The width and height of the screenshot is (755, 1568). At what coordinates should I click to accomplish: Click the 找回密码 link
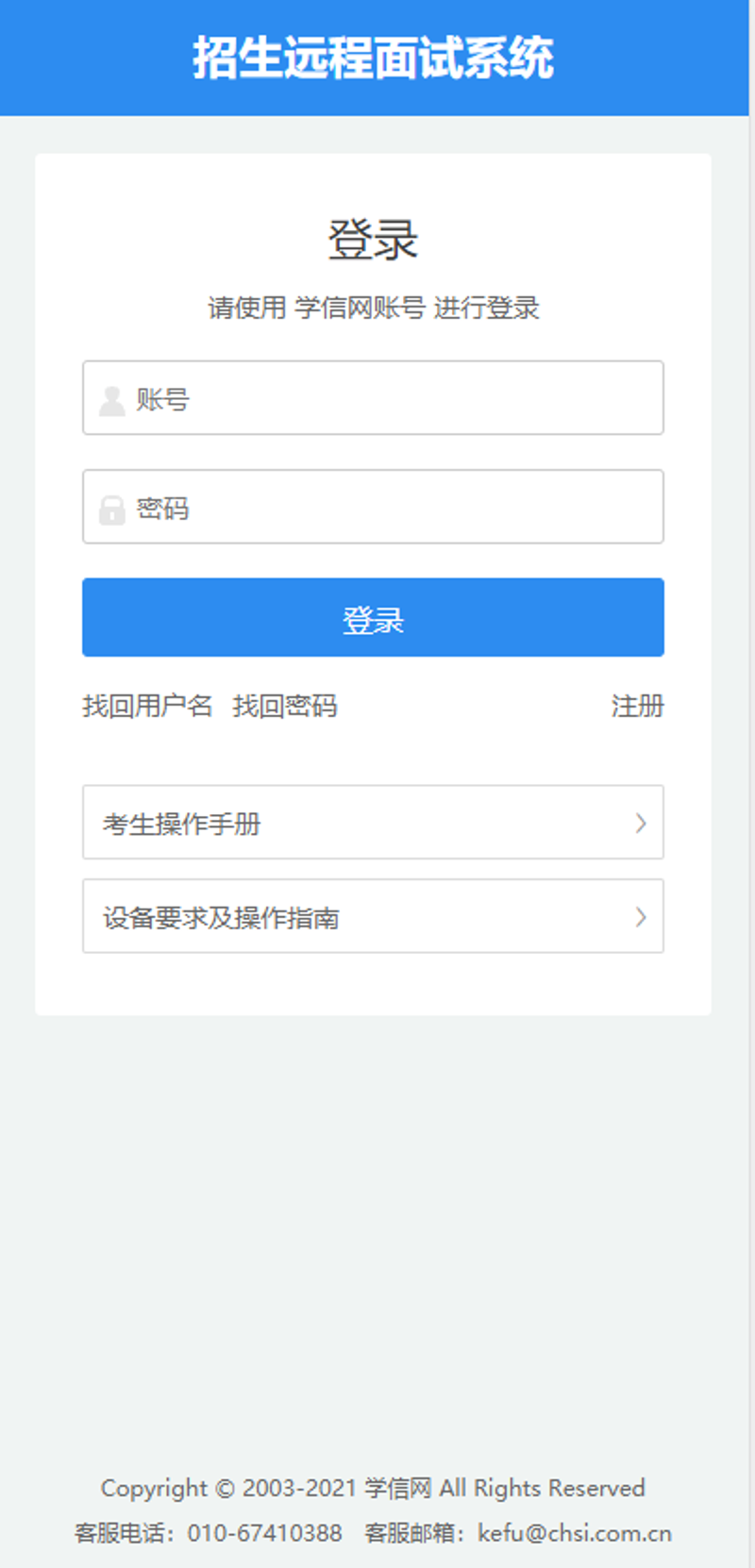tap(284, 706)
